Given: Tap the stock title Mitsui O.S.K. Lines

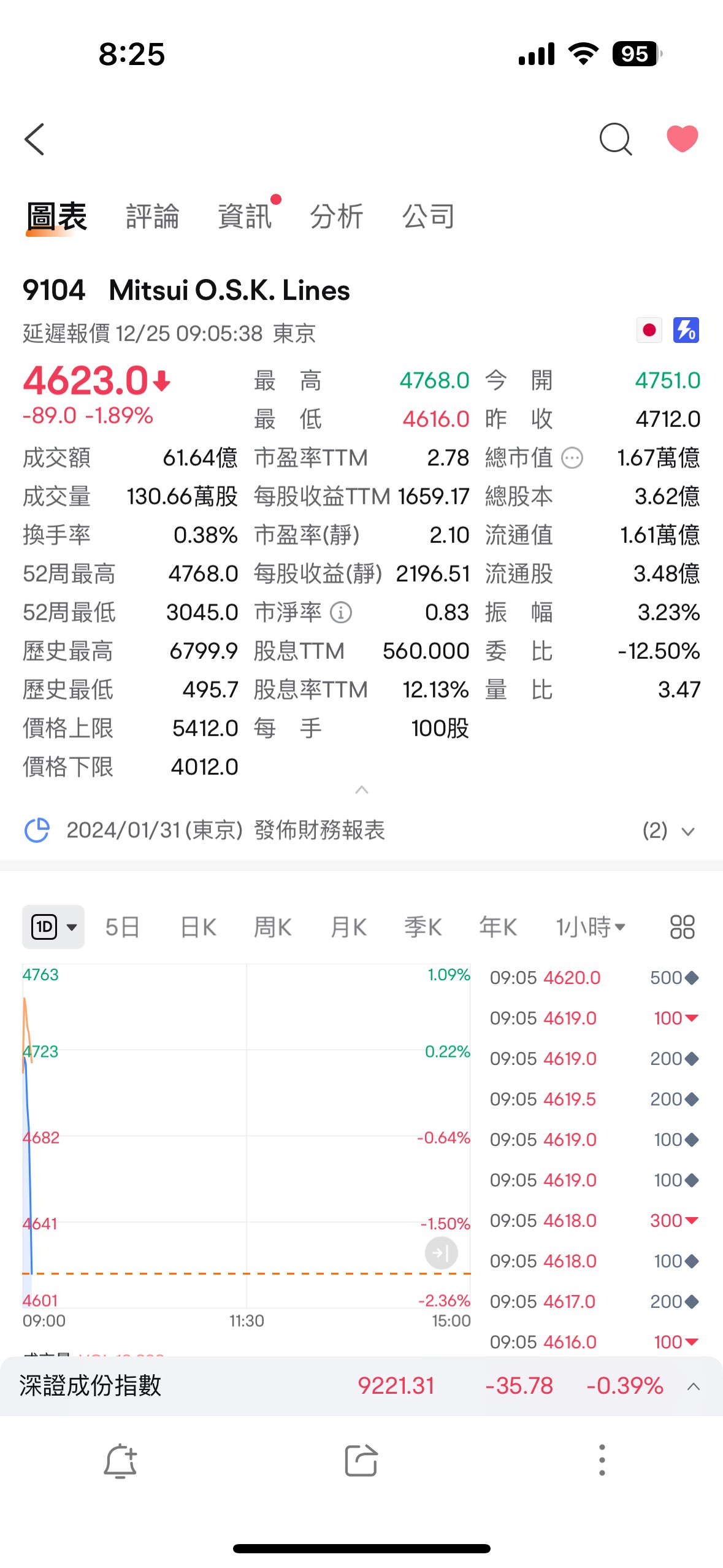Looking at the screenshot, I should [229, 290].
